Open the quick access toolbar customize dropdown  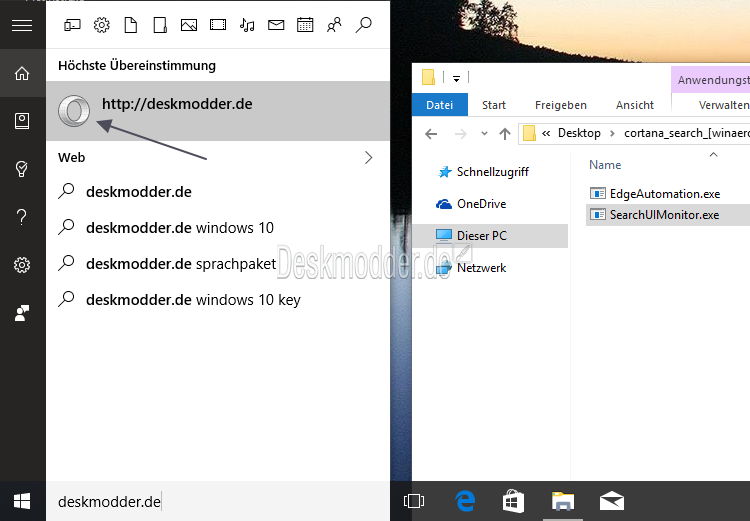(x=456, y=78)
